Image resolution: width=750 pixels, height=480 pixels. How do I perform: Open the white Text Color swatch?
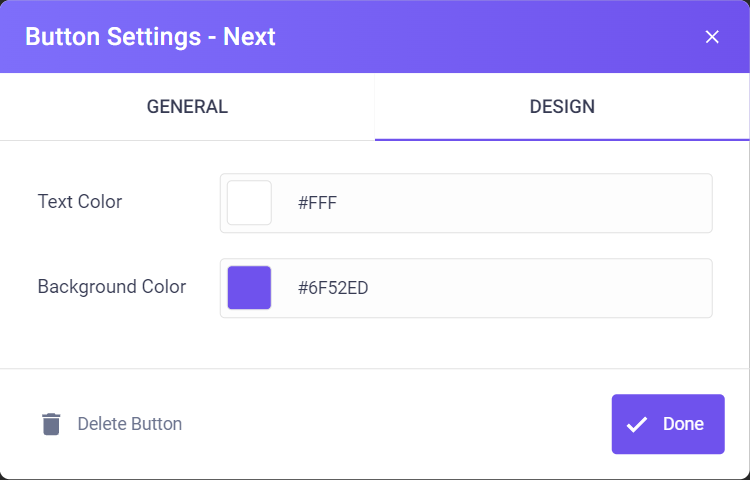tap(249, 203)
